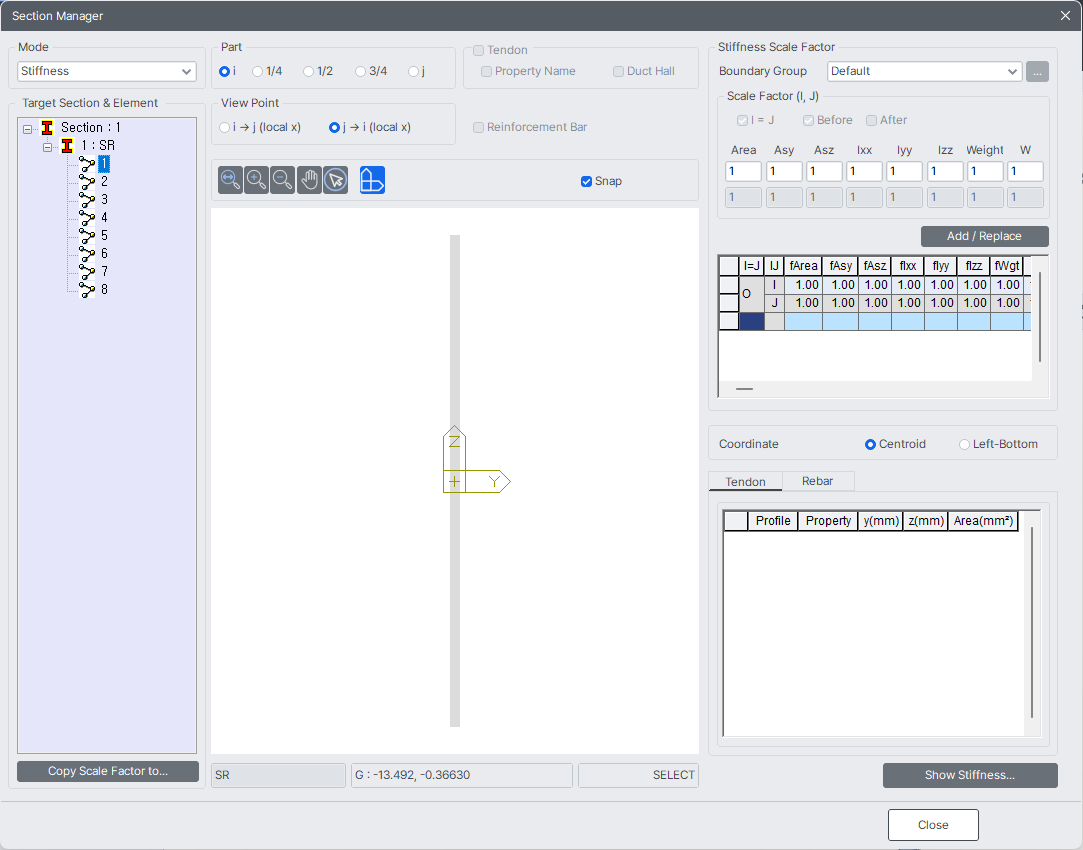The width and height of the screenshot is (1083, 850).
Task: Select element 4 in the tree
Action: [104, 218]
